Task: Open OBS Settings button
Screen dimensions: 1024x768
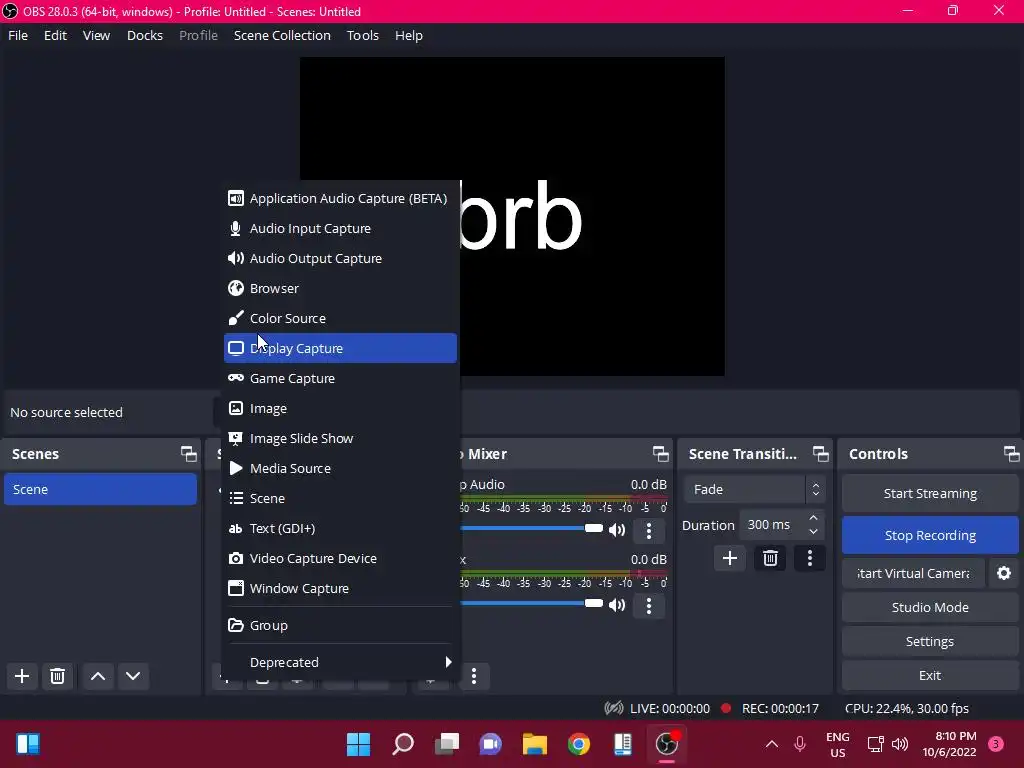Action: (930, 641)
